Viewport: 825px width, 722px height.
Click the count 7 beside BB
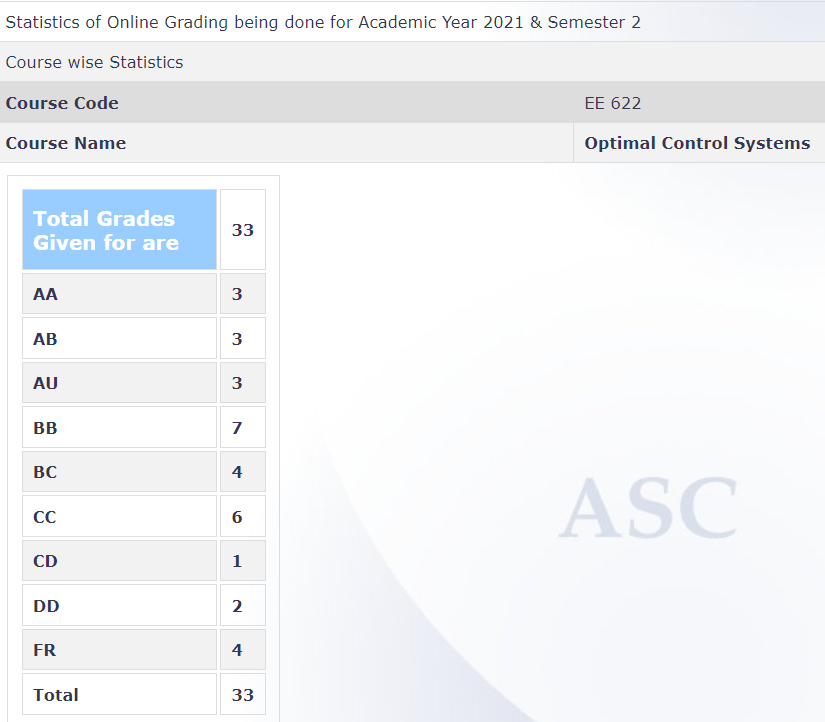coord(242,427)
